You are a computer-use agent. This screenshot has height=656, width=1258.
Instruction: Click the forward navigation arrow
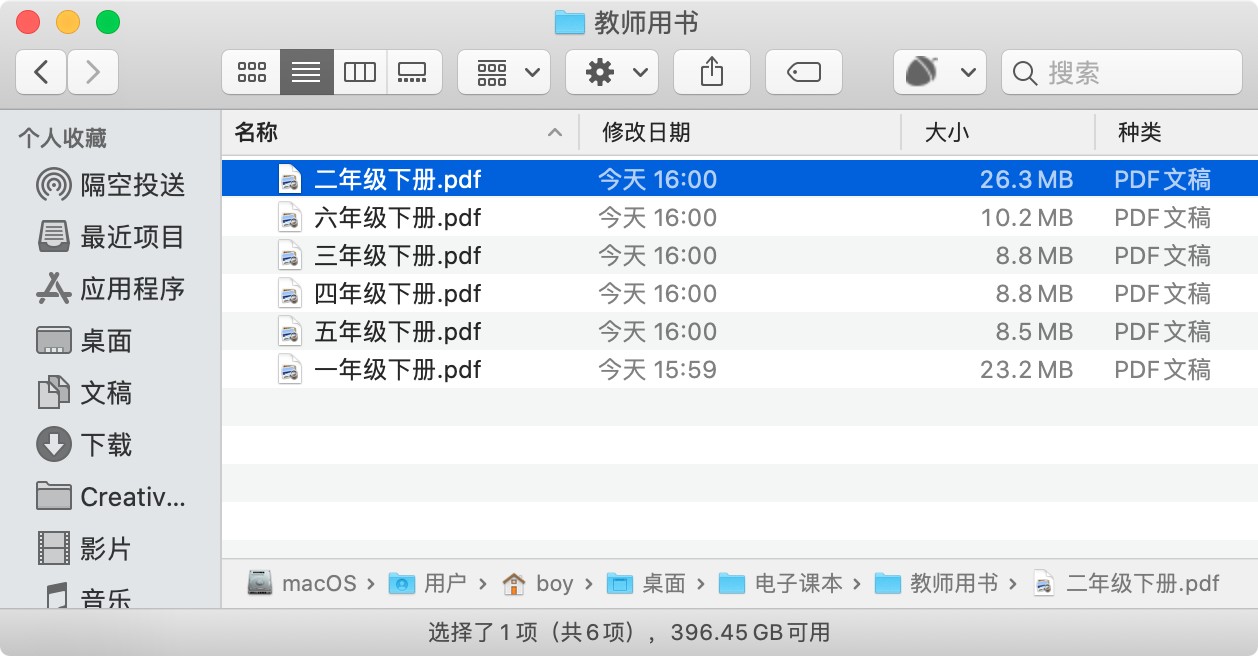[x=93, y=72]
